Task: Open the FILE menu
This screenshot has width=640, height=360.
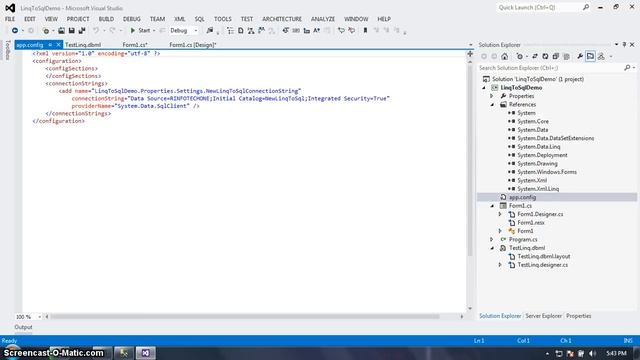Action: pos(10,19)
